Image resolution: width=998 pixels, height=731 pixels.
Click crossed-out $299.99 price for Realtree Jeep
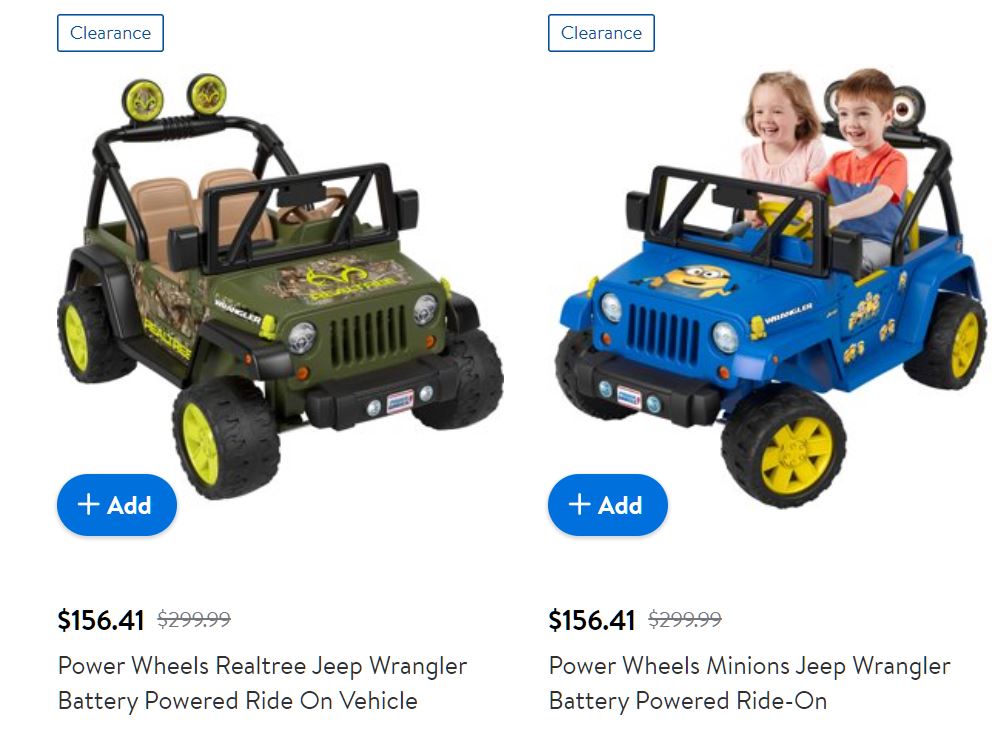pos(194,619)
